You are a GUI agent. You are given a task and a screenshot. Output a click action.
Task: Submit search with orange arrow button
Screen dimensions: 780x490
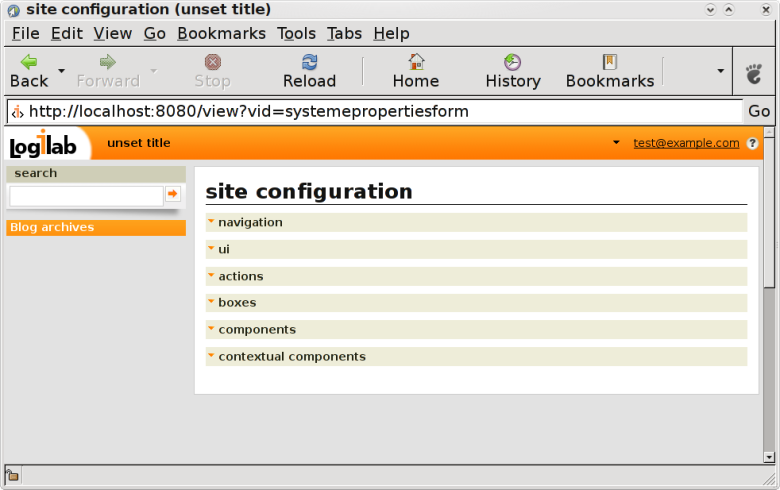[x=173, y=194]
